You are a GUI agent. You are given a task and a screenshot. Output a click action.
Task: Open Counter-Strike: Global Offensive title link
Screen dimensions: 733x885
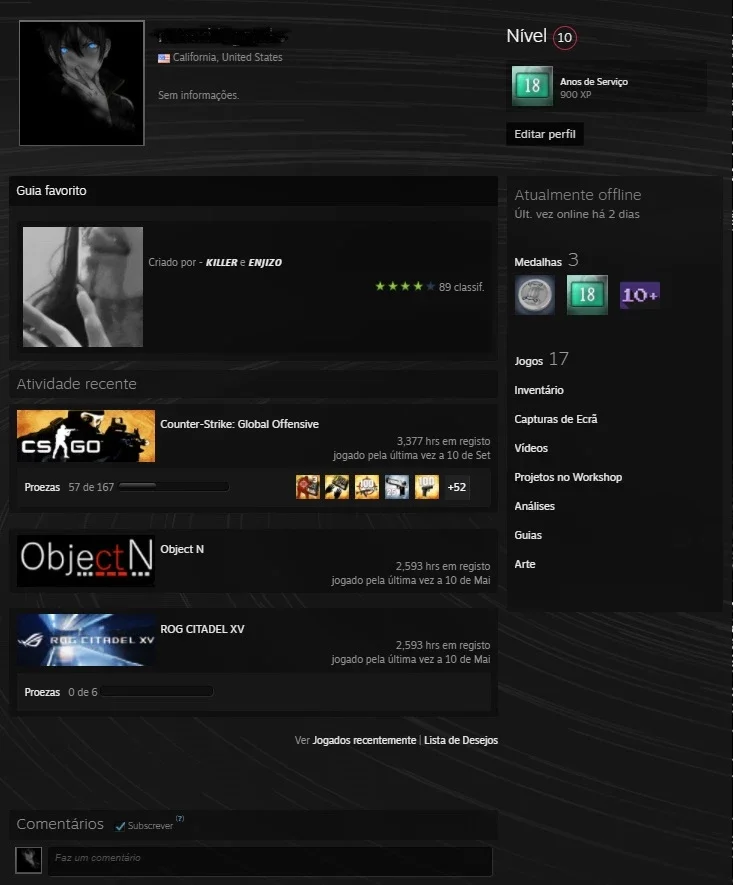239,424
